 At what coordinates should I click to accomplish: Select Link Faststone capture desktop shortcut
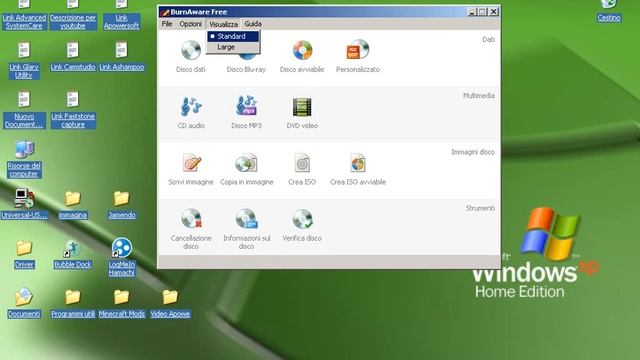73,110
